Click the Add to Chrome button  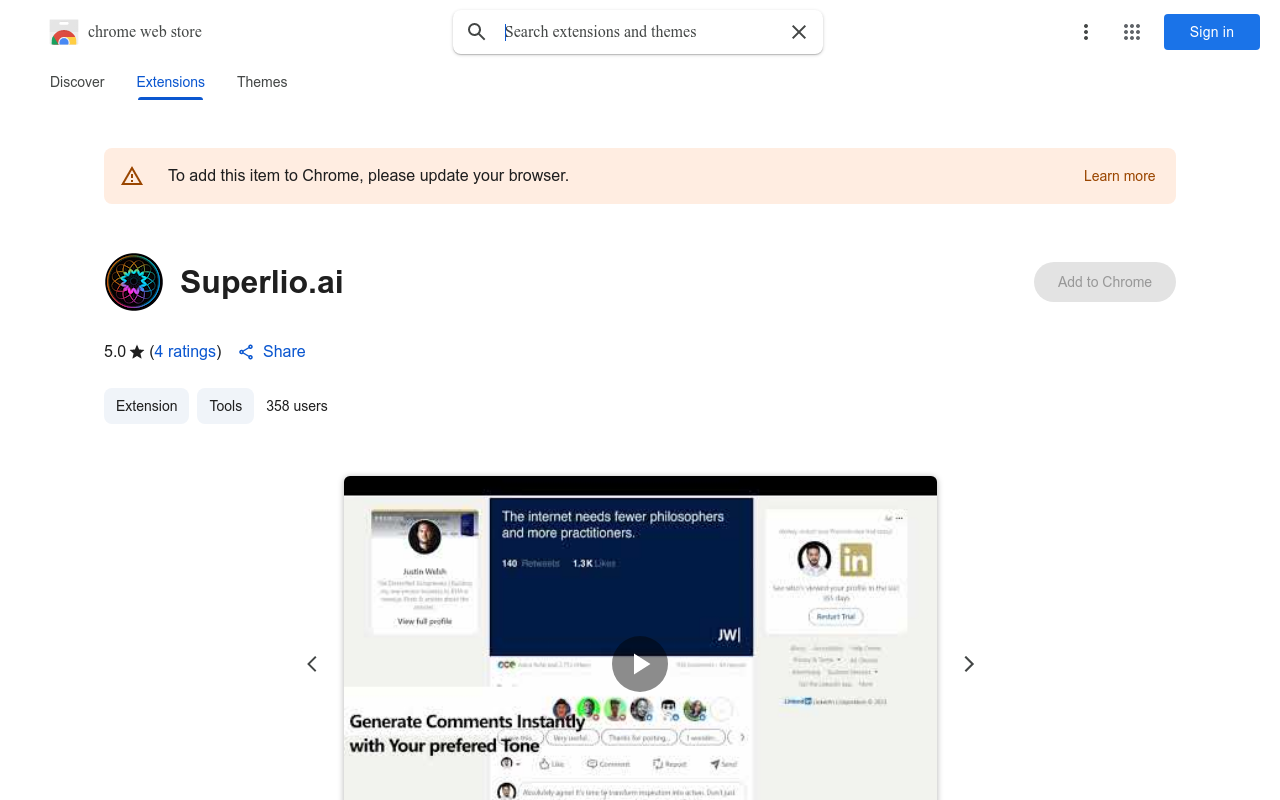pos(1105,282)
